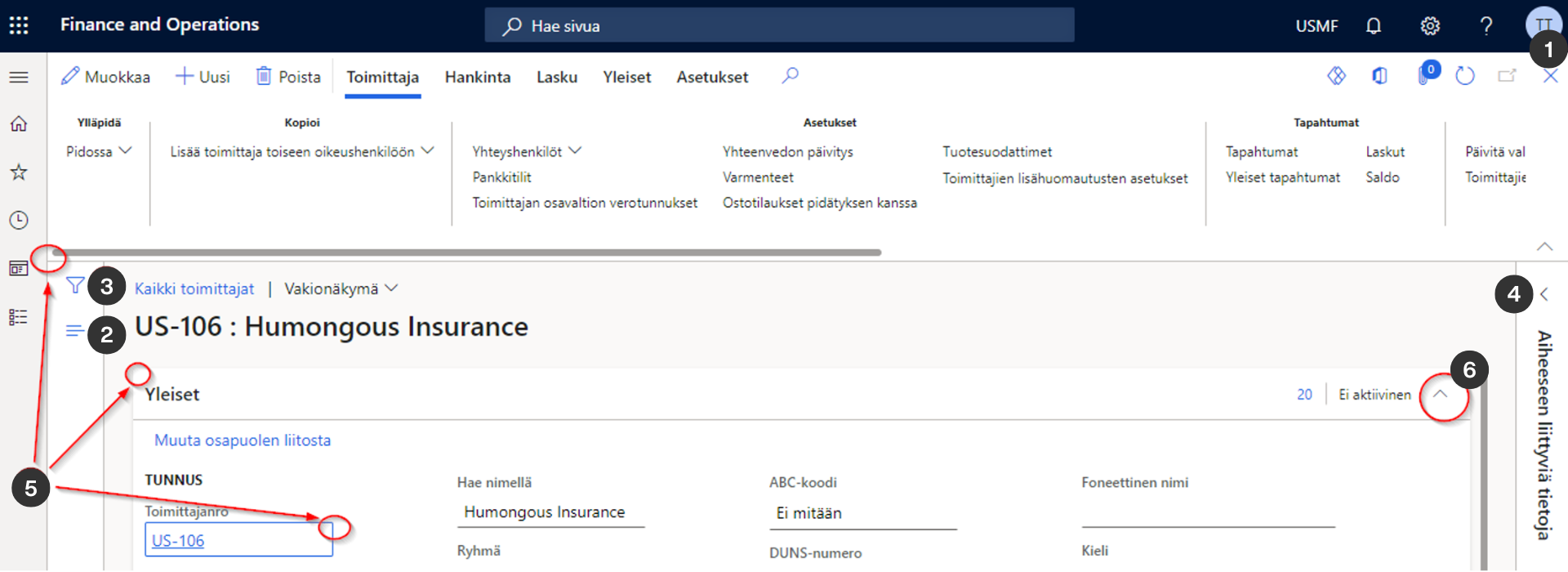
Task: Switch to the Asetukset tab
Action: pos(712,78)
